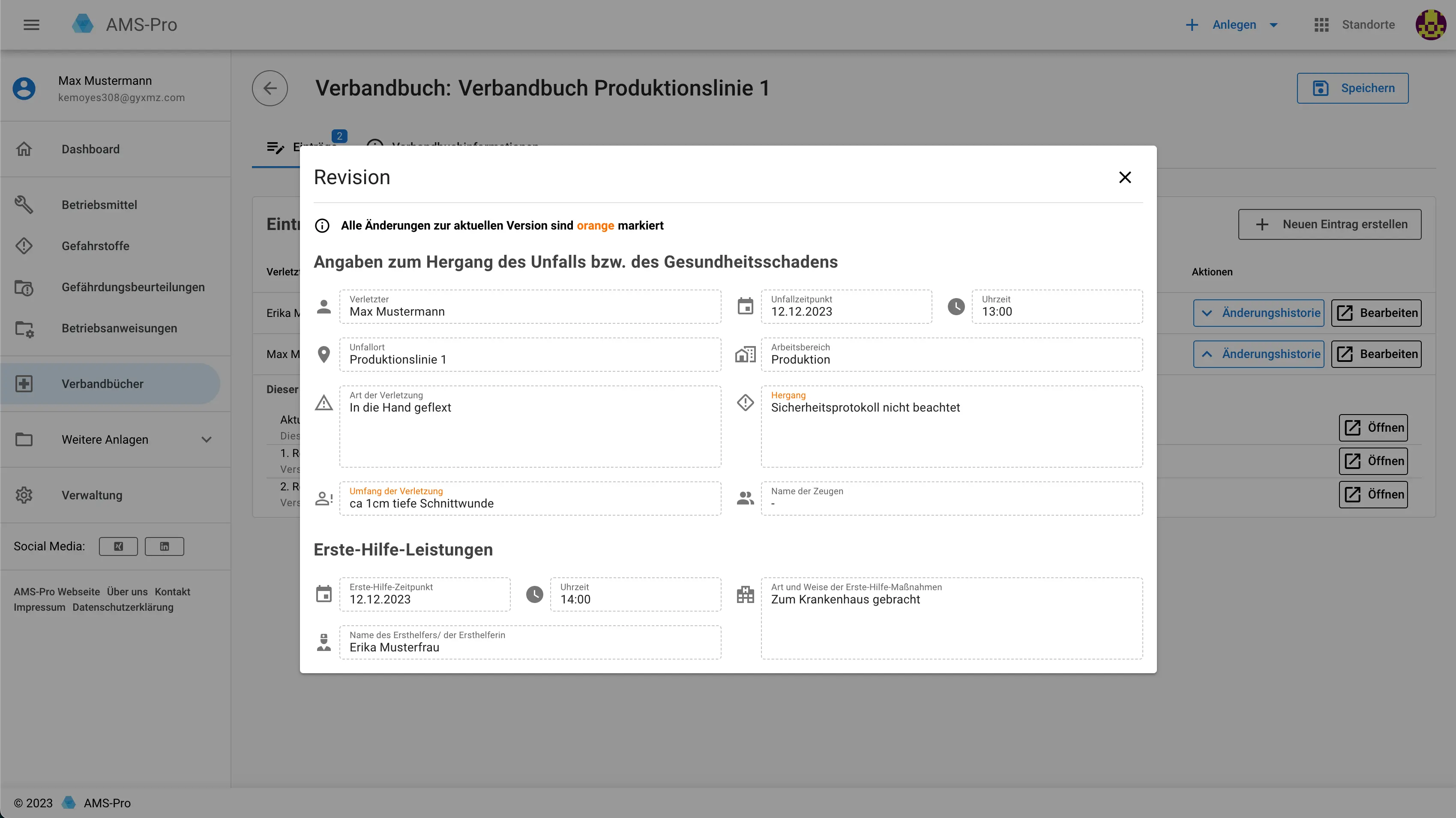This screenshot has height=818, width=1456.
Task: Open the hamburger navigation menu
Action: tap(32, 25)
